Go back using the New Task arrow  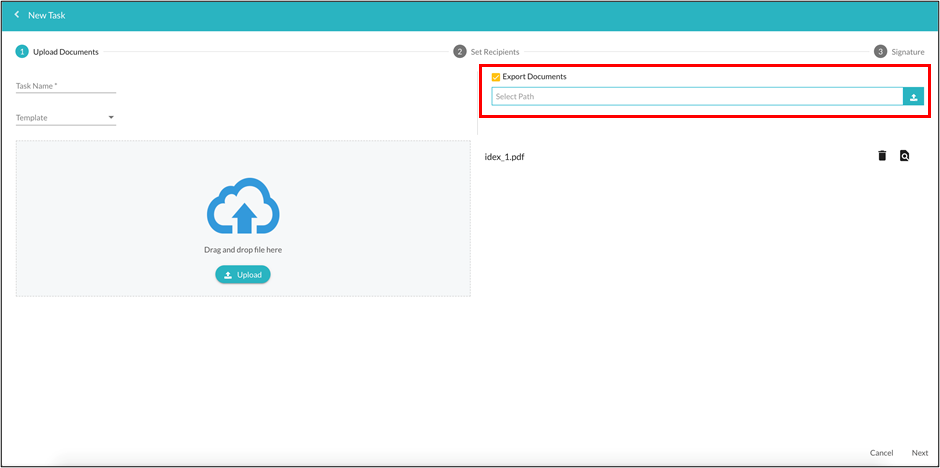tap(17, 14)
